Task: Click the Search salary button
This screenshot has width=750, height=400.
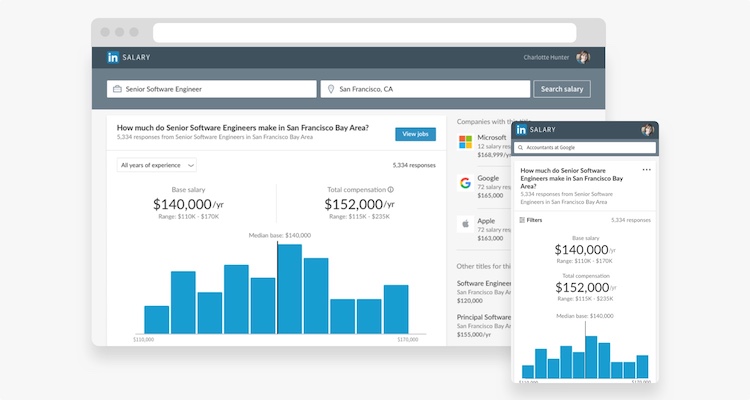Action: [x=561, y=89]
